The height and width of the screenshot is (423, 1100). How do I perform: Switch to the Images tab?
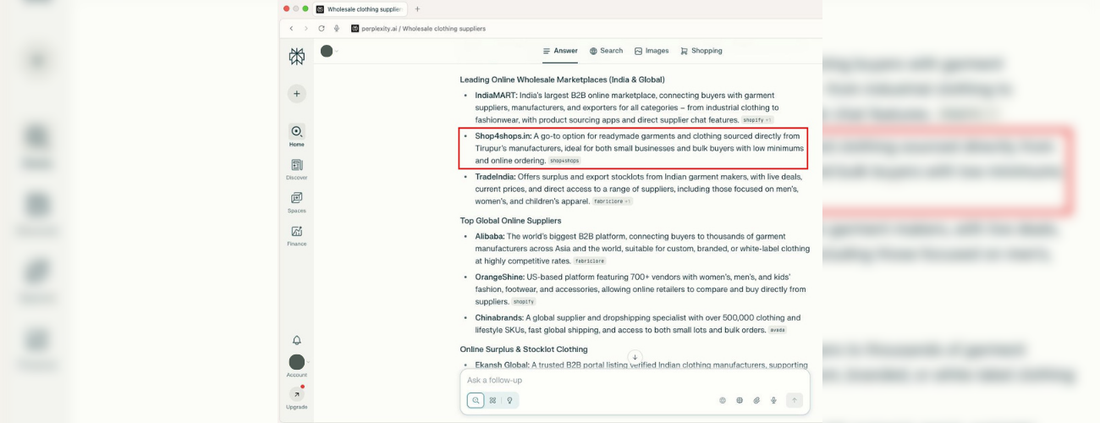click(x=651, y=51)
